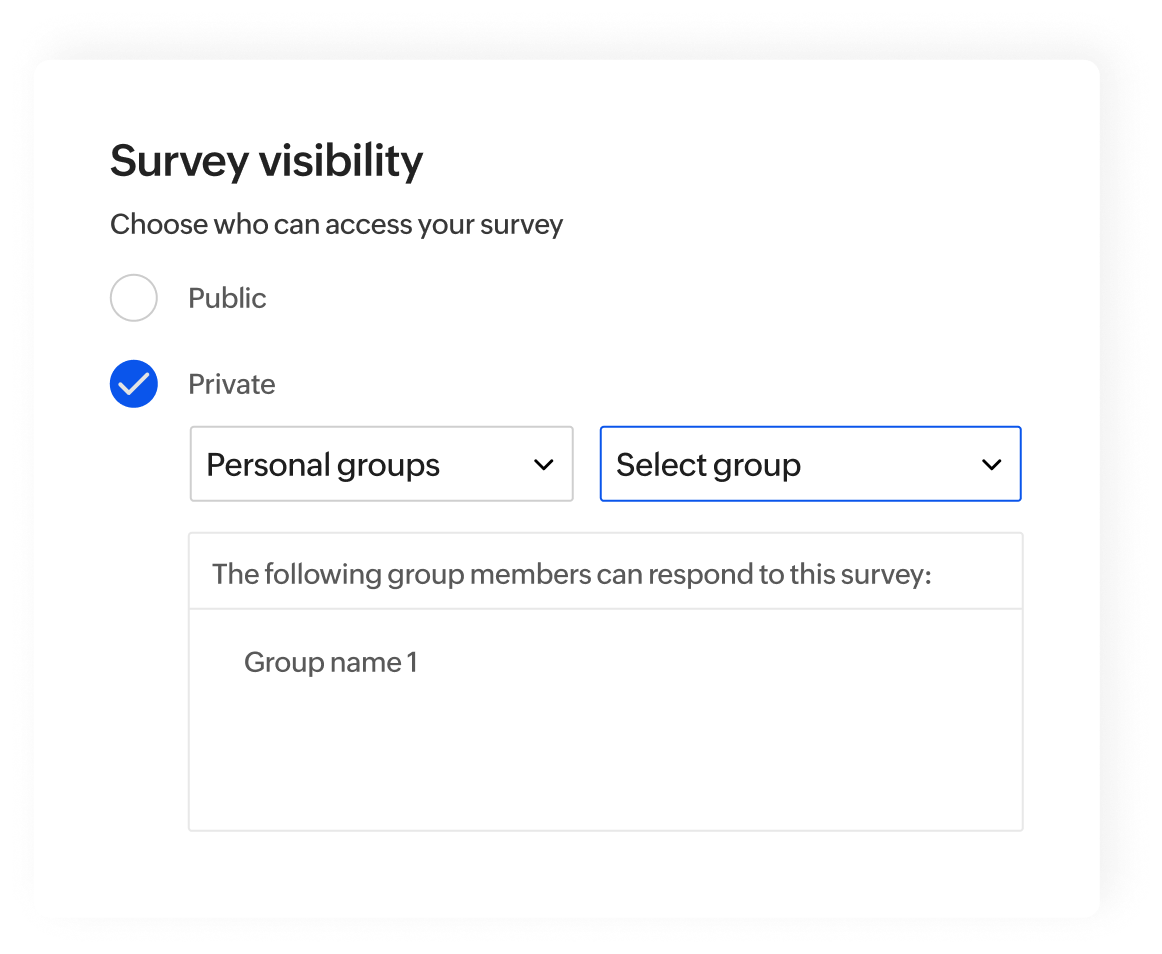Viewport: 1162px width, 954px height.
Task: Open the Select group dropdown
Action: pyautogui.click(x=810, y=464)
